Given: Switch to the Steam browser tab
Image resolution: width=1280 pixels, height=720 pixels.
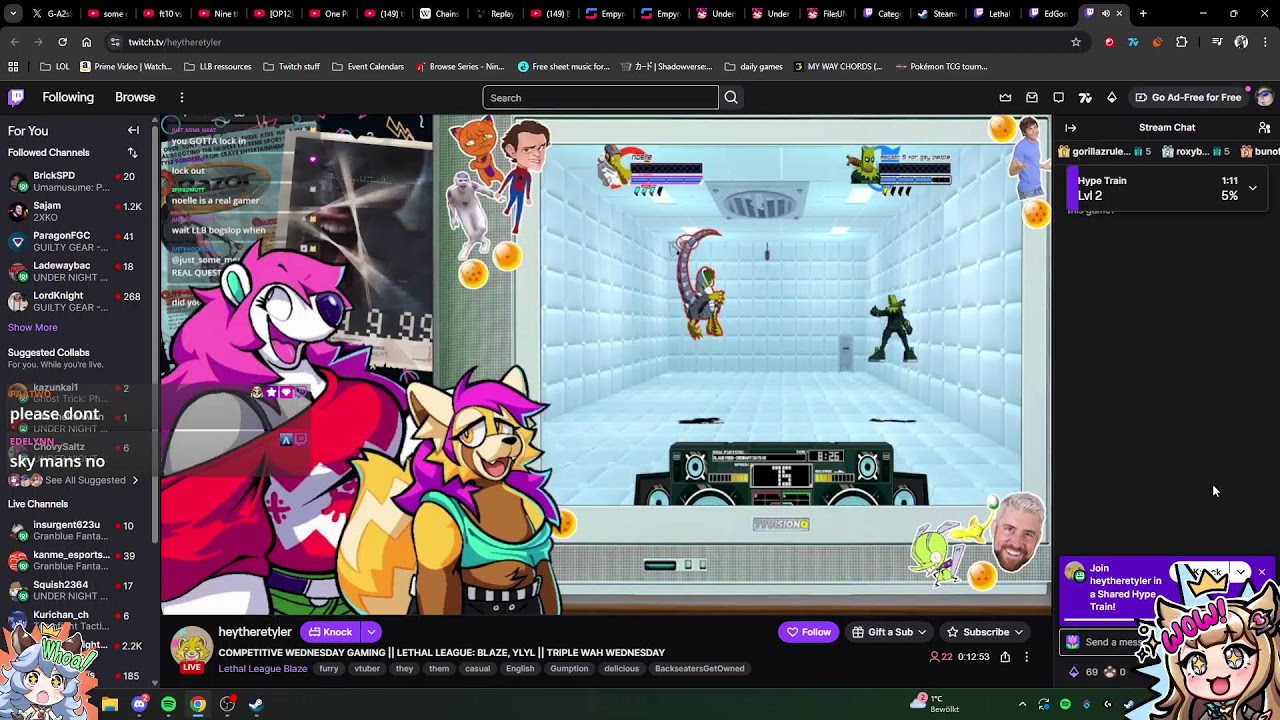Looking at the screenshot, I should tap(936, 14).
